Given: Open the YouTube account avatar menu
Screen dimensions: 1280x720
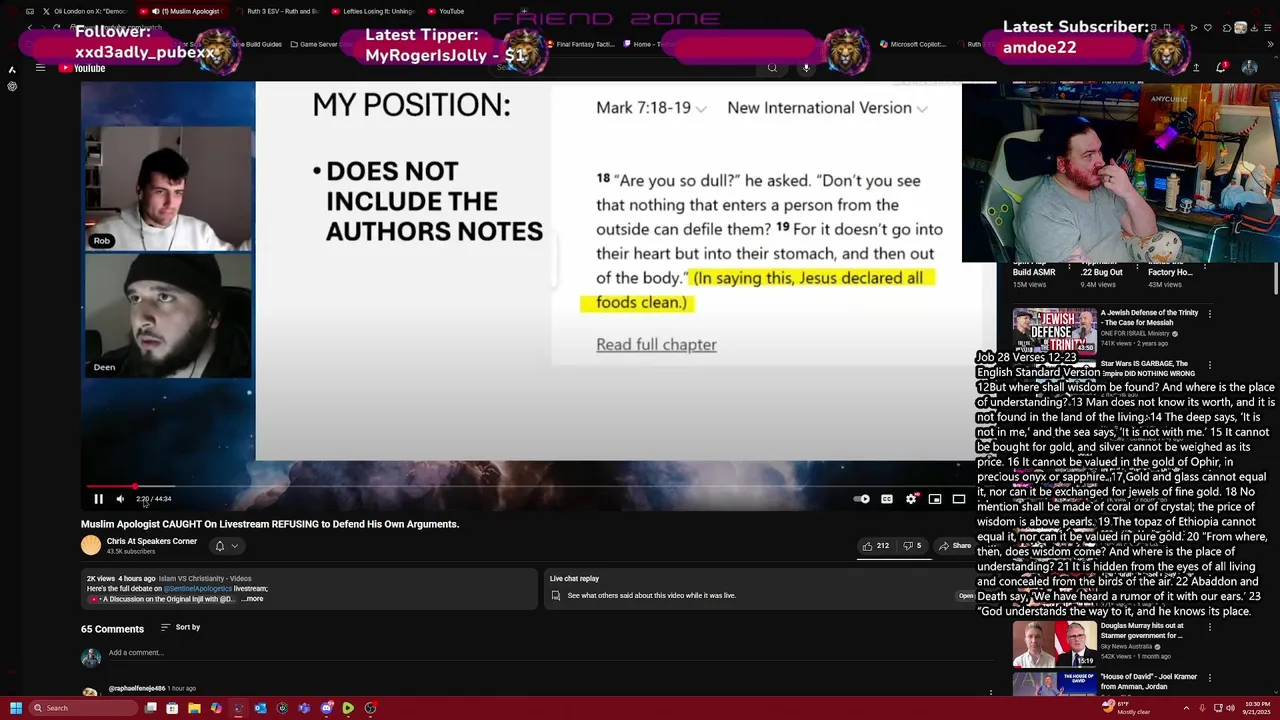Looking at the screenshot, I should click(x=1249, y=68).
